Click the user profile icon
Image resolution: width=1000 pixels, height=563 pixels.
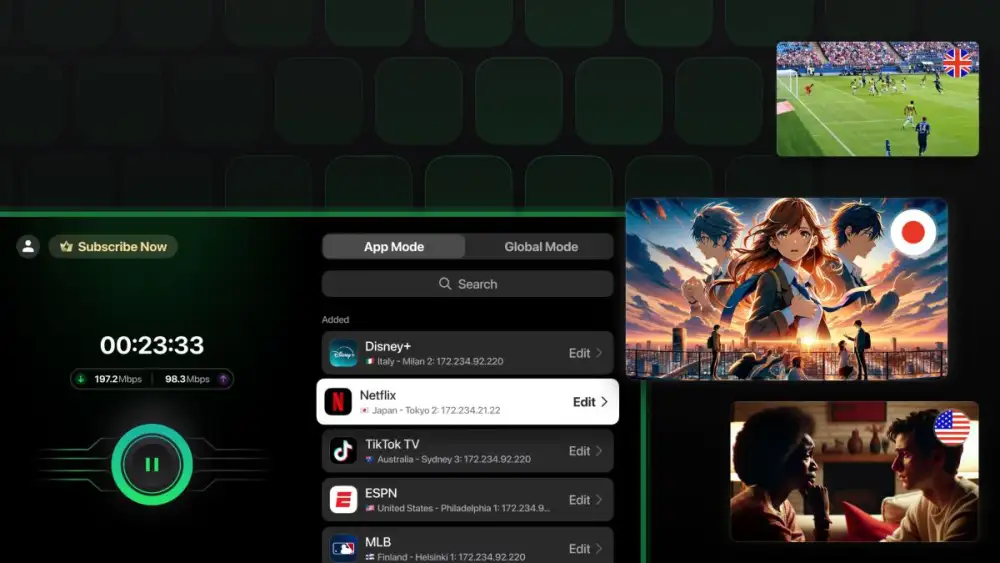29,246
